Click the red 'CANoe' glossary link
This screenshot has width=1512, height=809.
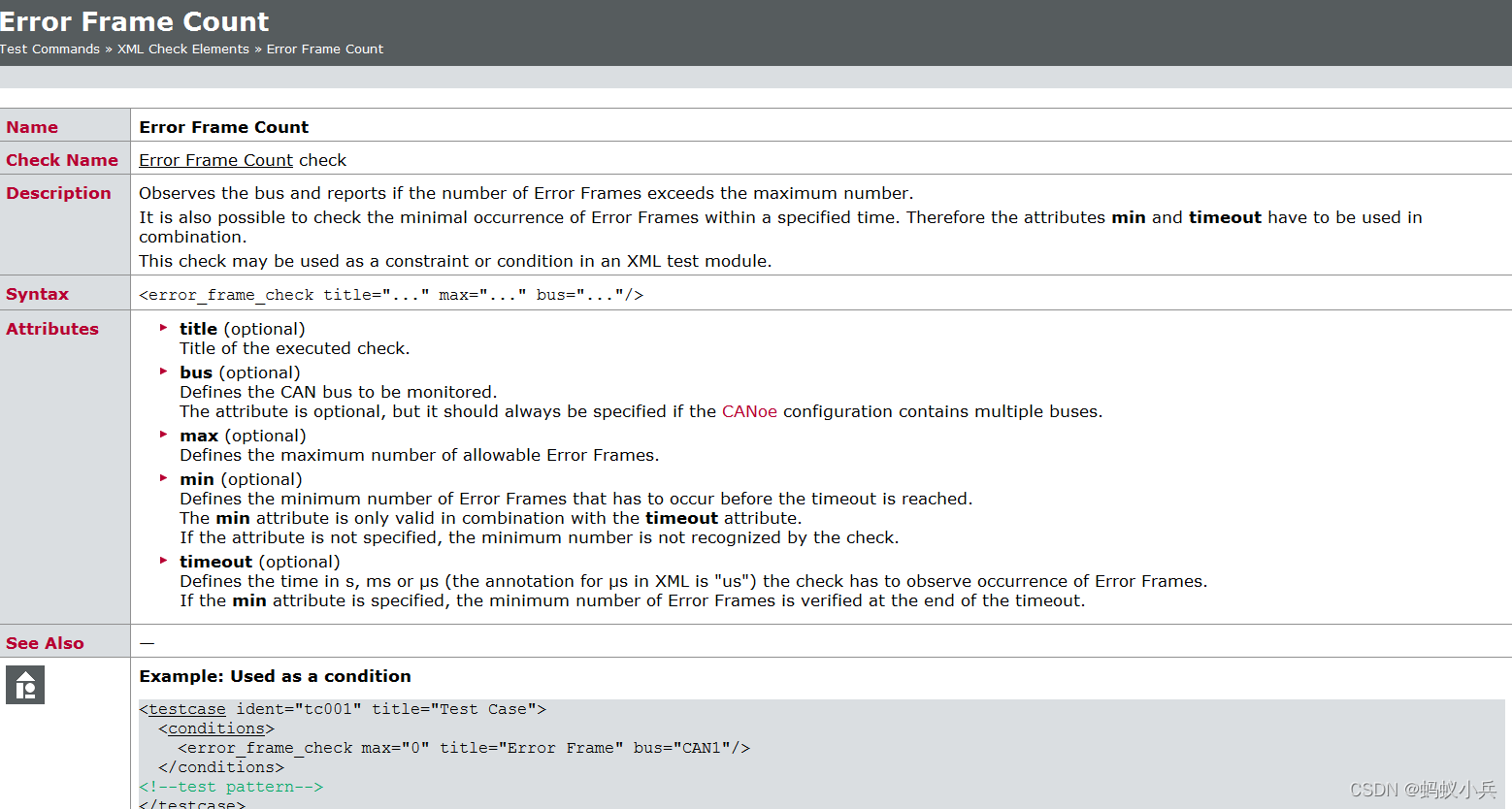point(749,411)
